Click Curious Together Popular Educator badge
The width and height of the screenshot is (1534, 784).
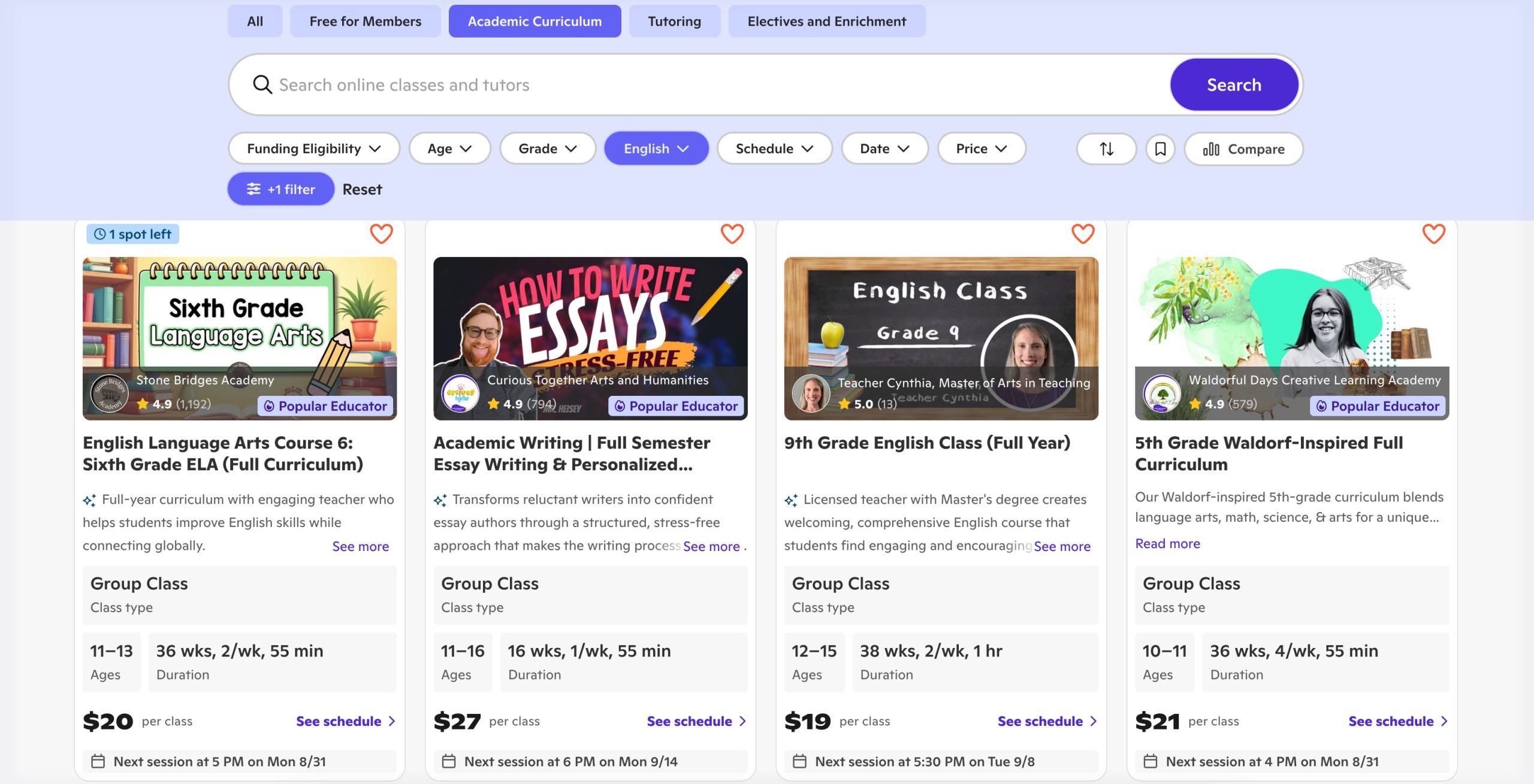click(677, 406)
